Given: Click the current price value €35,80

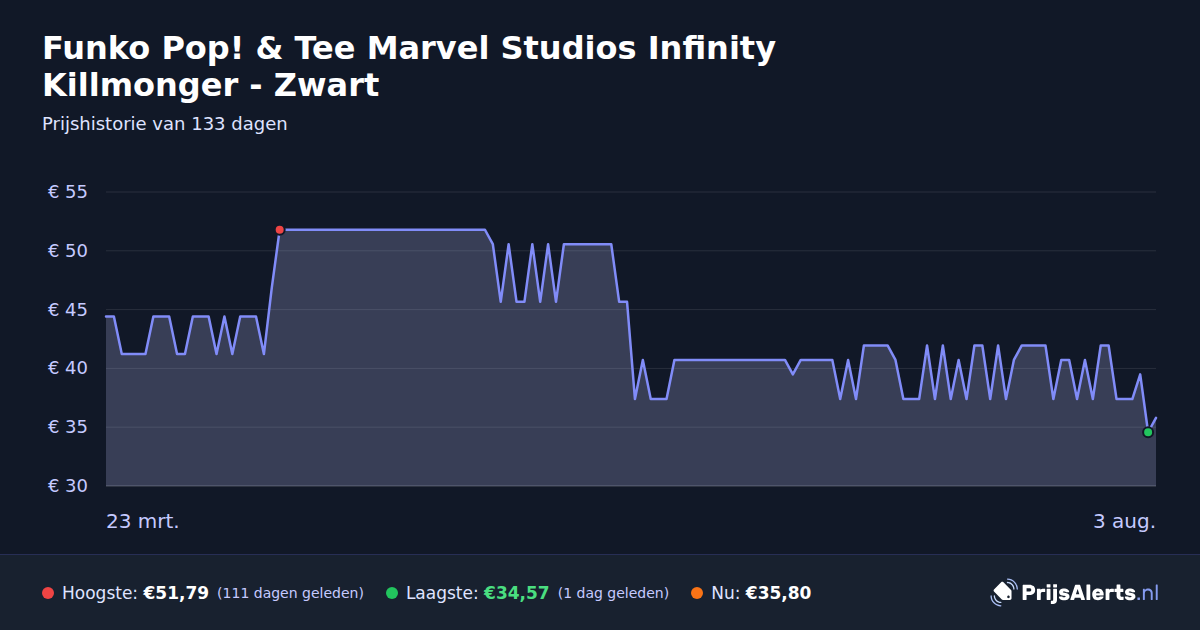Looking at the screenshot, I should [778, 593].
